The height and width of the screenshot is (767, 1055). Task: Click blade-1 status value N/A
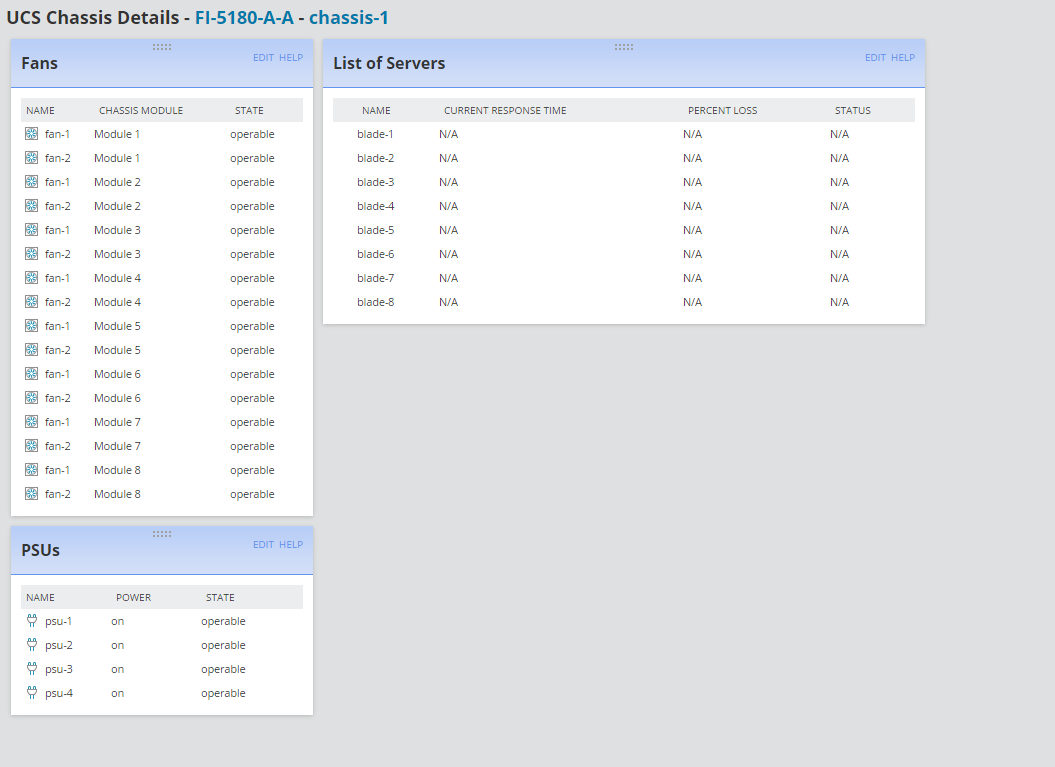tap(839, 134)
